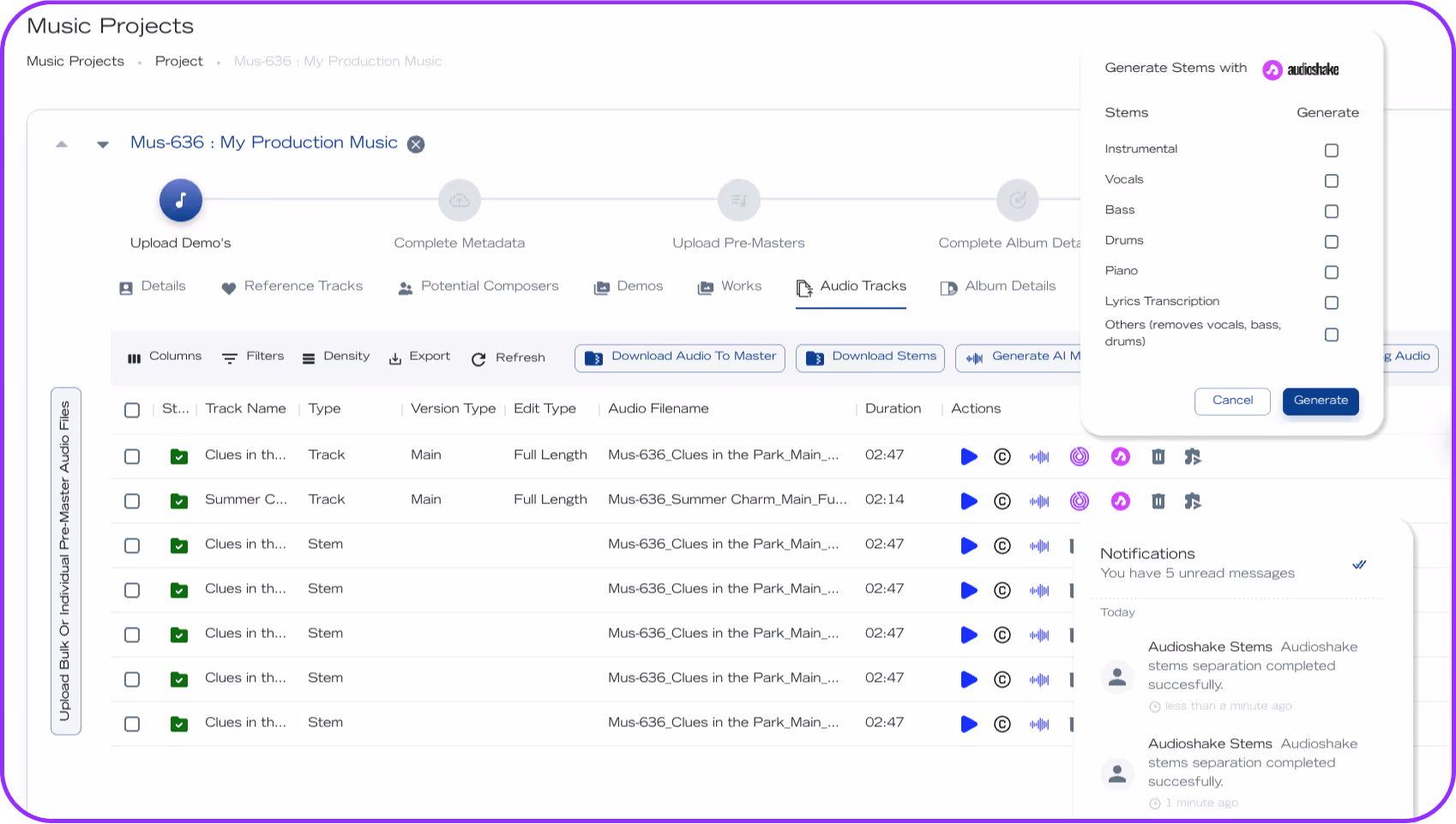
Task: Select the Upload Demo's step circle
Action: 181,201
